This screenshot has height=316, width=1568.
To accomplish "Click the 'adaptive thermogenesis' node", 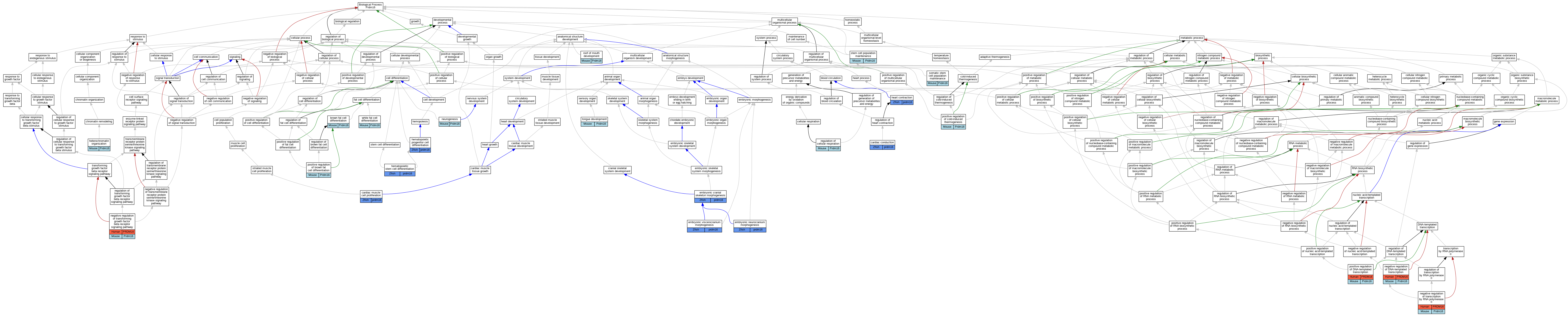I will coord(995,57).
